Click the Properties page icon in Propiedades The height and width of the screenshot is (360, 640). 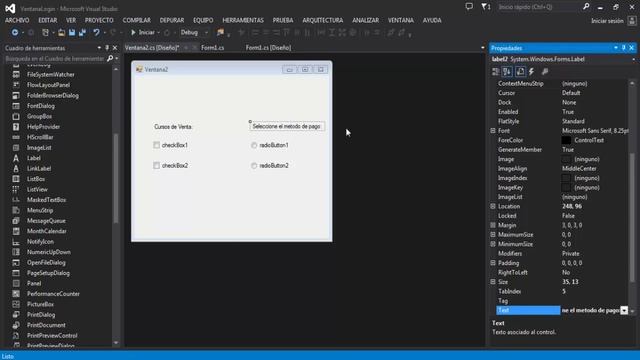click(x=520, y=72)
